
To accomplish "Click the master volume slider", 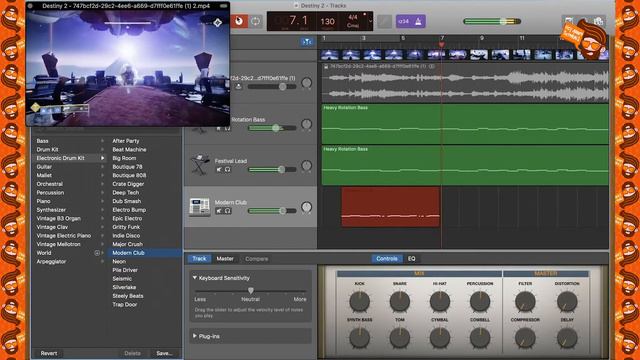I will 492,21.
